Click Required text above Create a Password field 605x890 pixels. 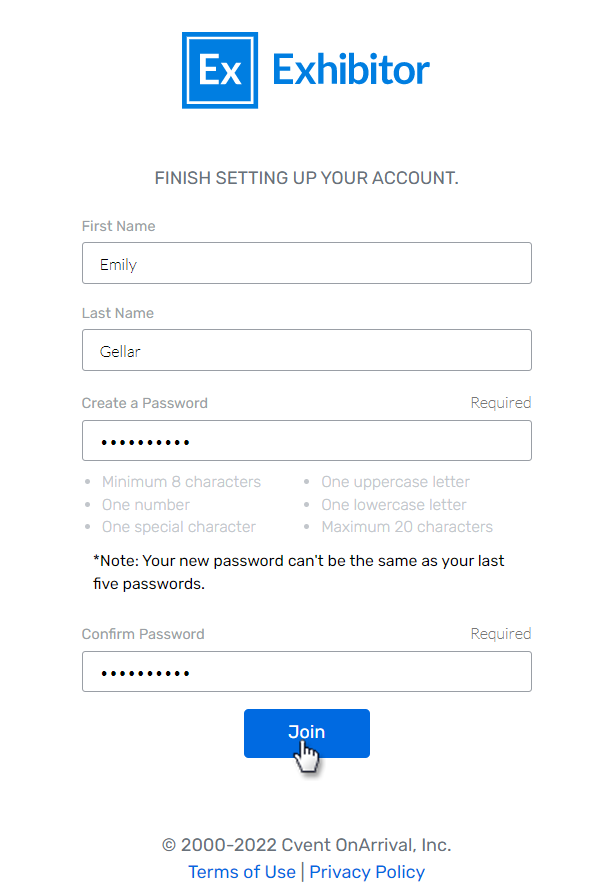(500, 403)
